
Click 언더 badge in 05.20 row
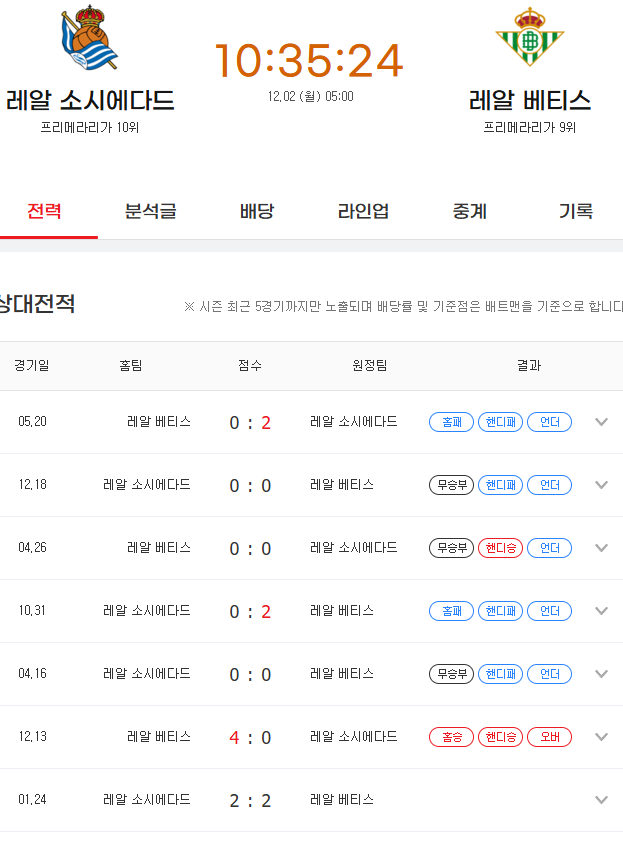tap(550, 422)
